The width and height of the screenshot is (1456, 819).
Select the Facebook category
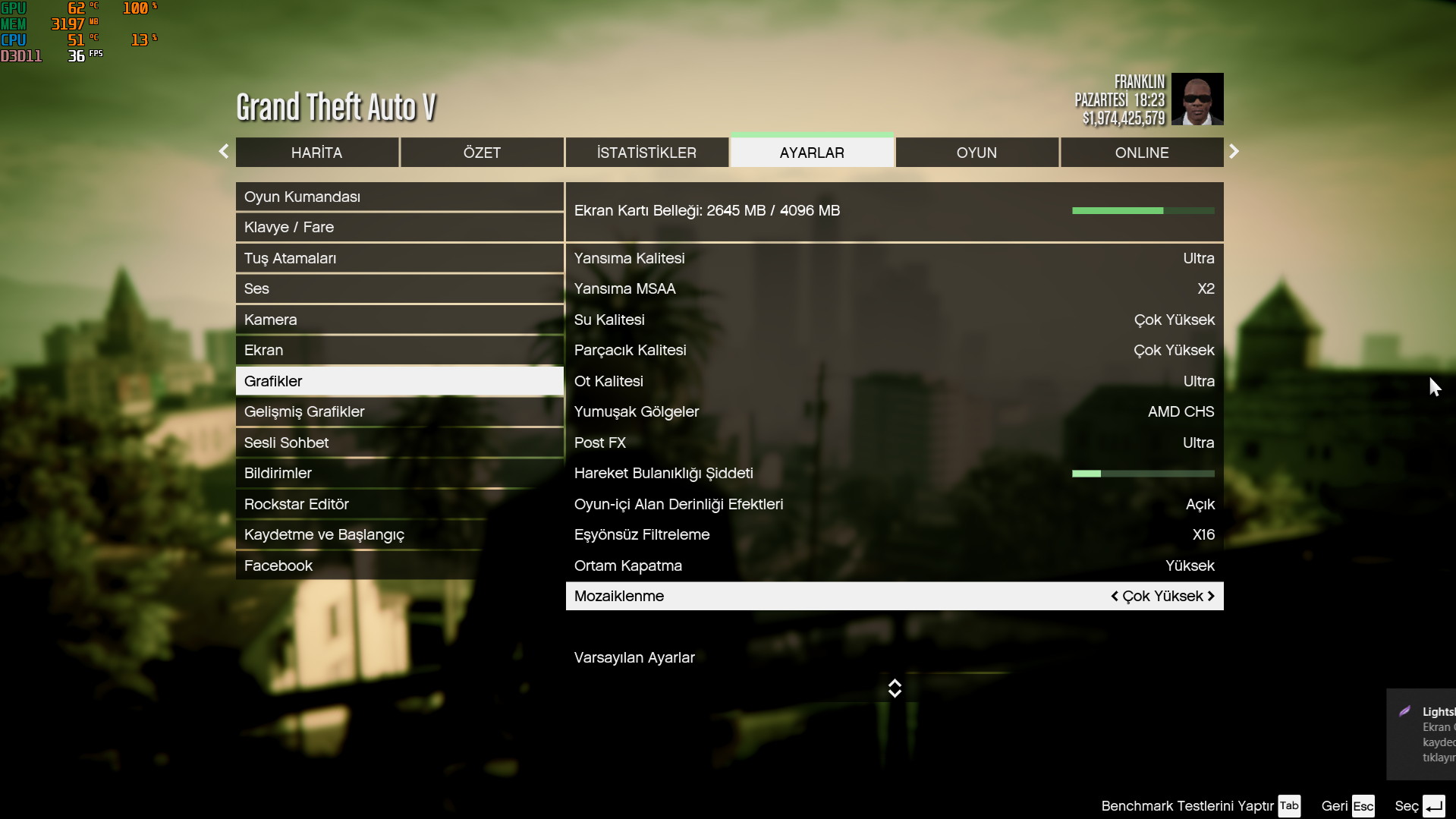coord(400,565)
